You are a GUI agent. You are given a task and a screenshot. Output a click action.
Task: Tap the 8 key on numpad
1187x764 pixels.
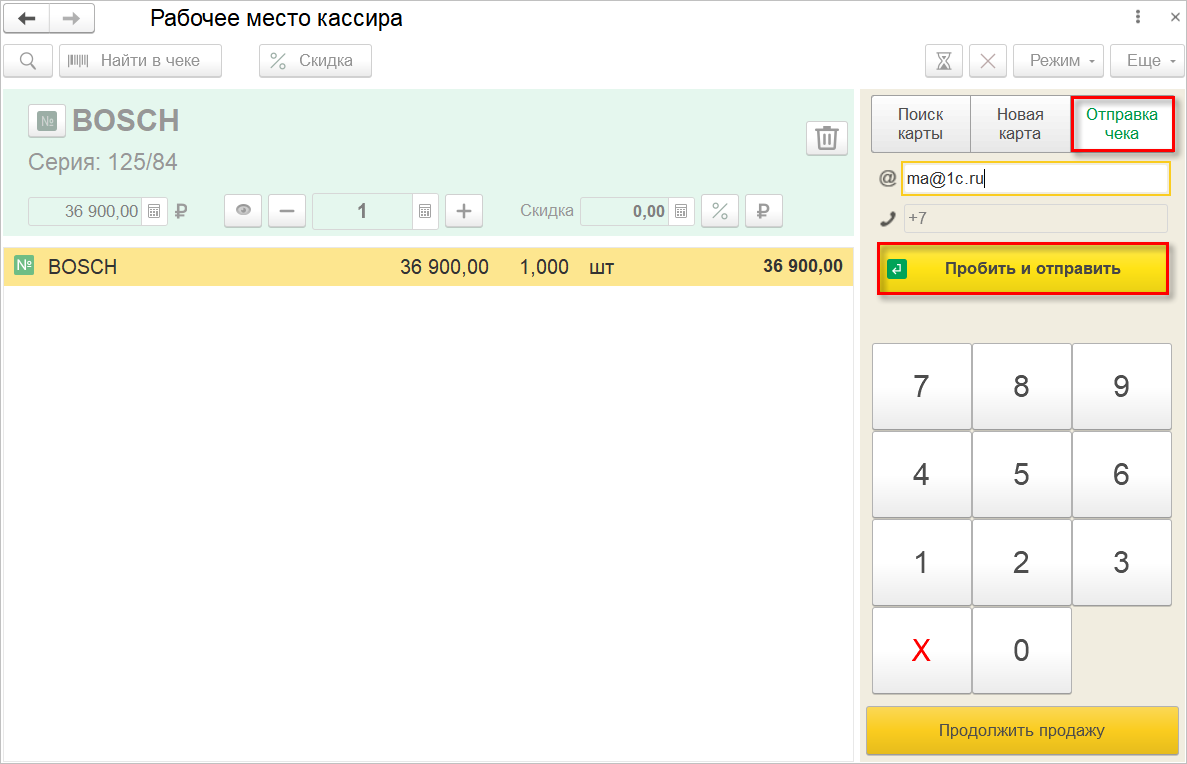point(1021,386)
